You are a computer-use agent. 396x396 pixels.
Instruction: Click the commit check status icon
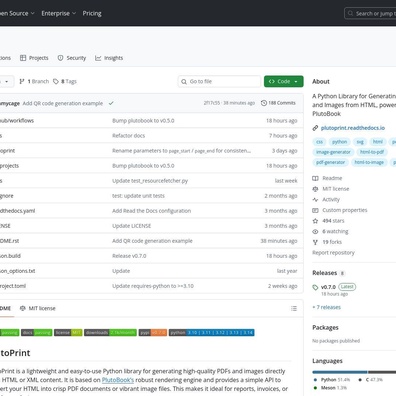point(111,103)
